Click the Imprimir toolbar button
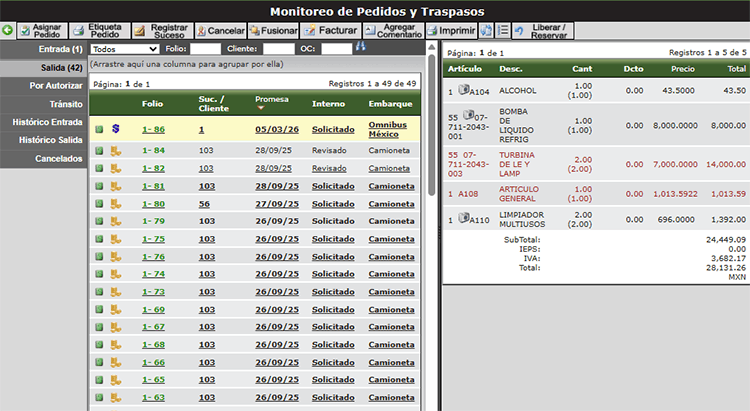The height and width of the screenshot is (411, 750). [452, 31]
